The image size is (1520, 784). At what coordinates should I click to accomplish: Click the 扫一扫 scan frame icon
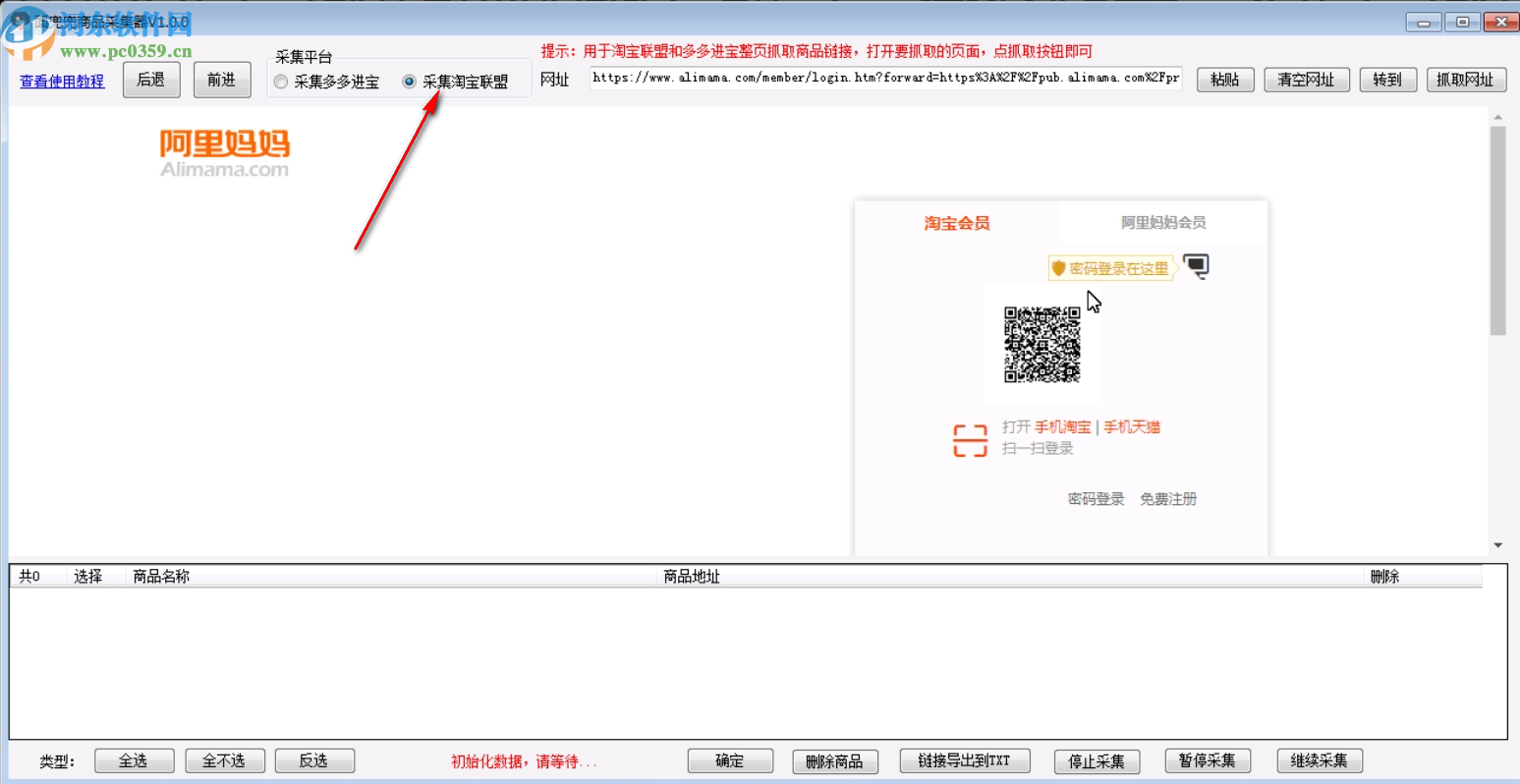coord(969,440)
